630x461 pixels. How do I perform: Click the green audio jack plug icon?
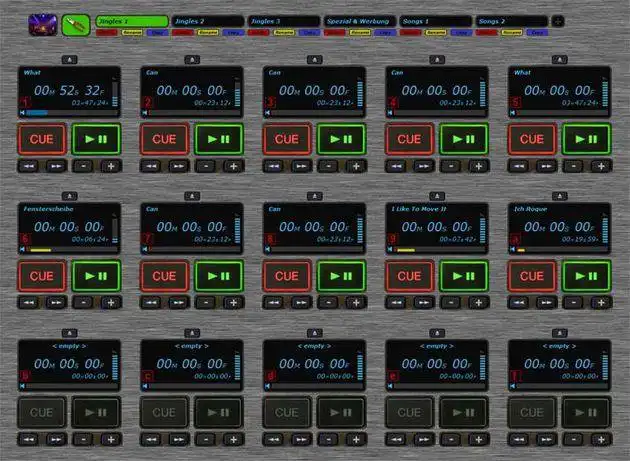click(76, 25)
